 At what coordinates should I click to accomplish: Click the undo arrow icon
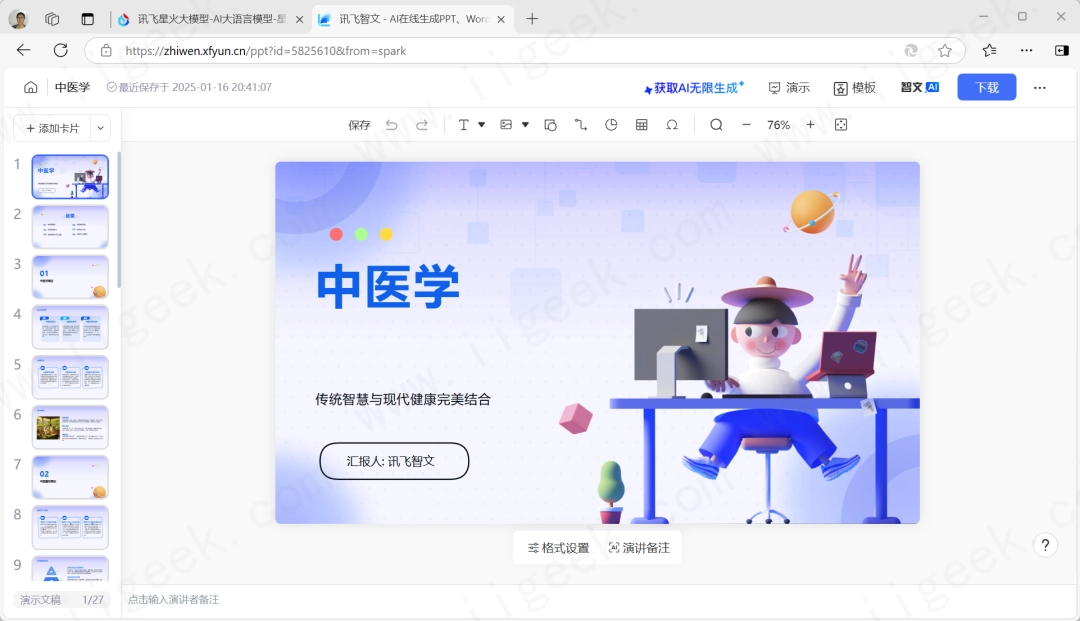(392, 124)
